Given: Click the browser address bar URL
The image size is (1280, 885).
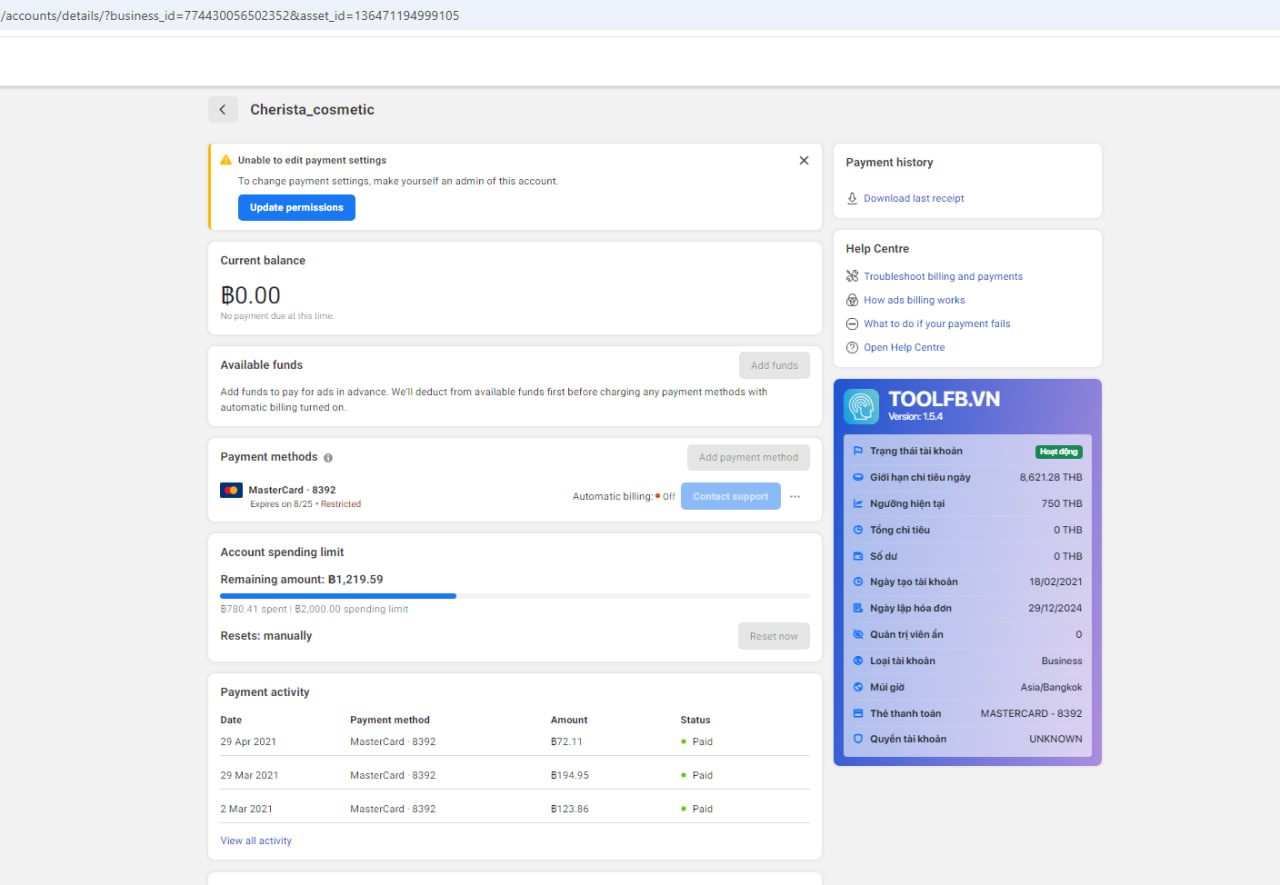Looking at the screenshot, I should pyautogui.click(x=230, y=15).
